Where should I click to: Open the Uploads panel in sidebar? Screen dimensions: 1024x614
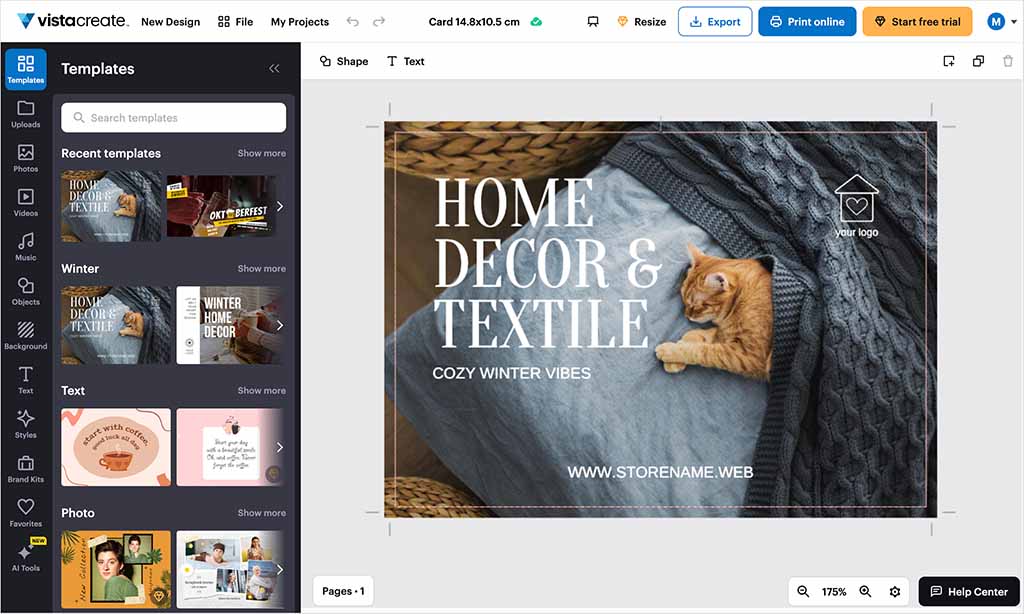(26, 113)
